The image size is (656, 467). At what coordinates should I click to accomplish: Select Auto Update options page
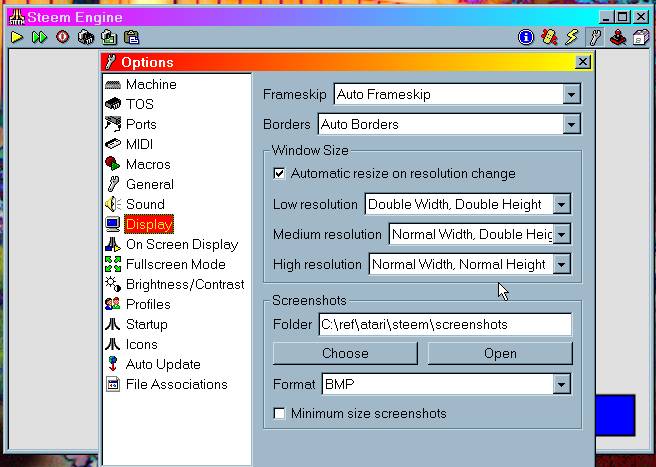click(x=163, y=364)
